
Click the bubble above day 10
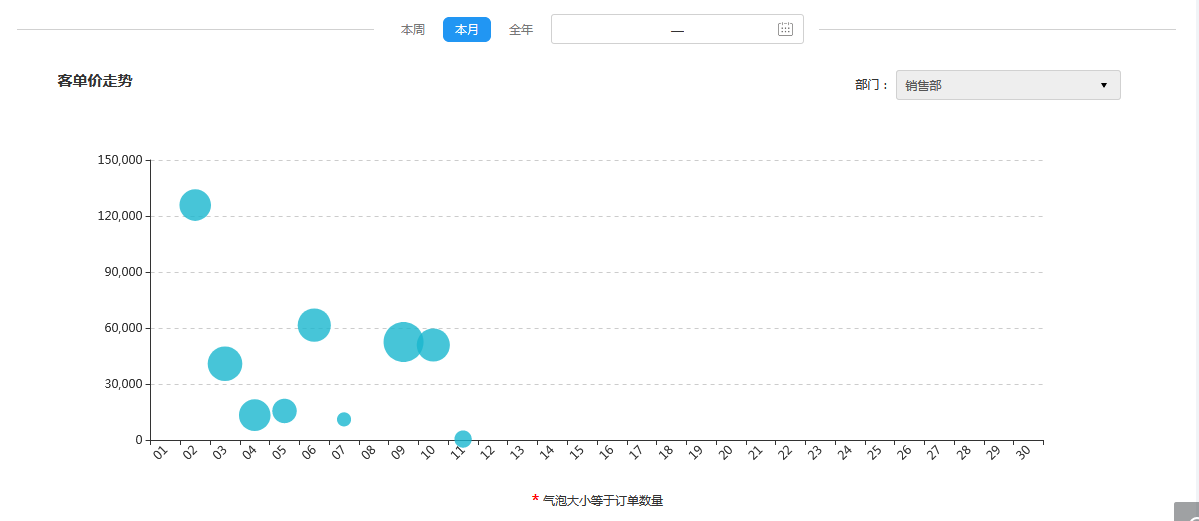click(433, 344)
